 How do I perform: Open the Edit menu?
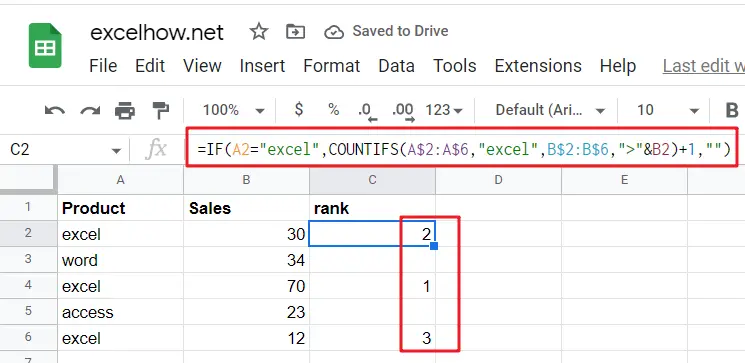click(150, 66)
